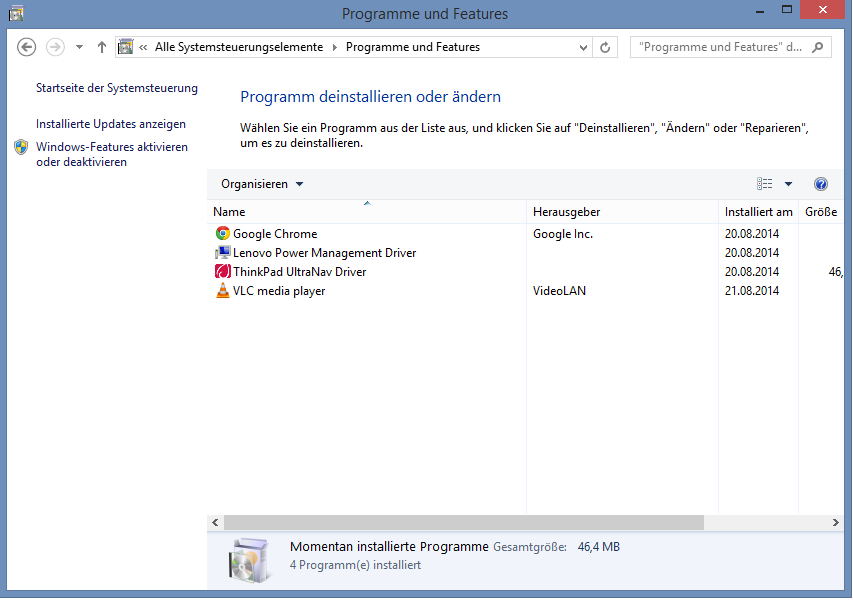Select Lenovo Power Management Driver entry
Viewport: 853px width, 600px height.
pyautogui.click(x=324, y=252)
